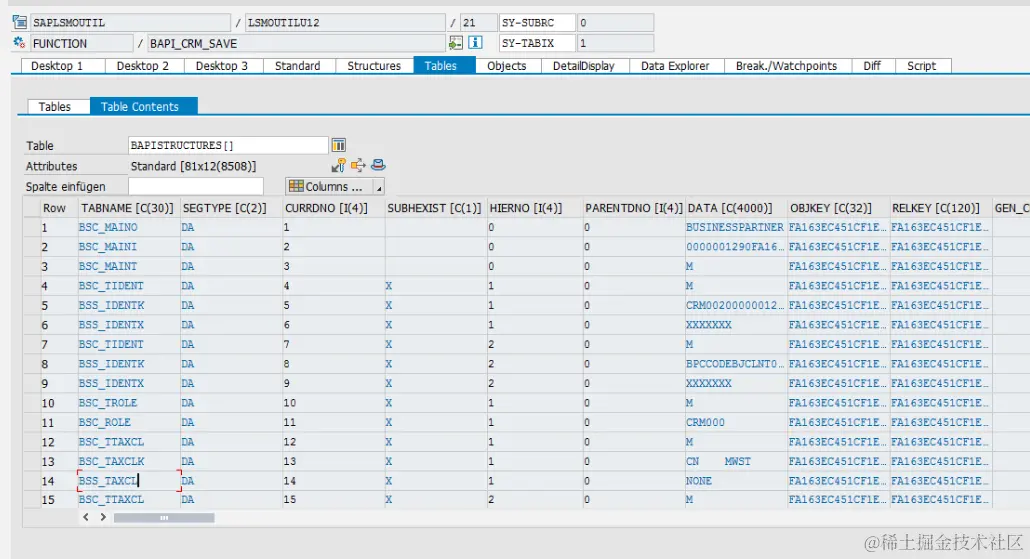
Task: Click the SUBHEXIST [C(1)] column header
Action: coord(434,208)
